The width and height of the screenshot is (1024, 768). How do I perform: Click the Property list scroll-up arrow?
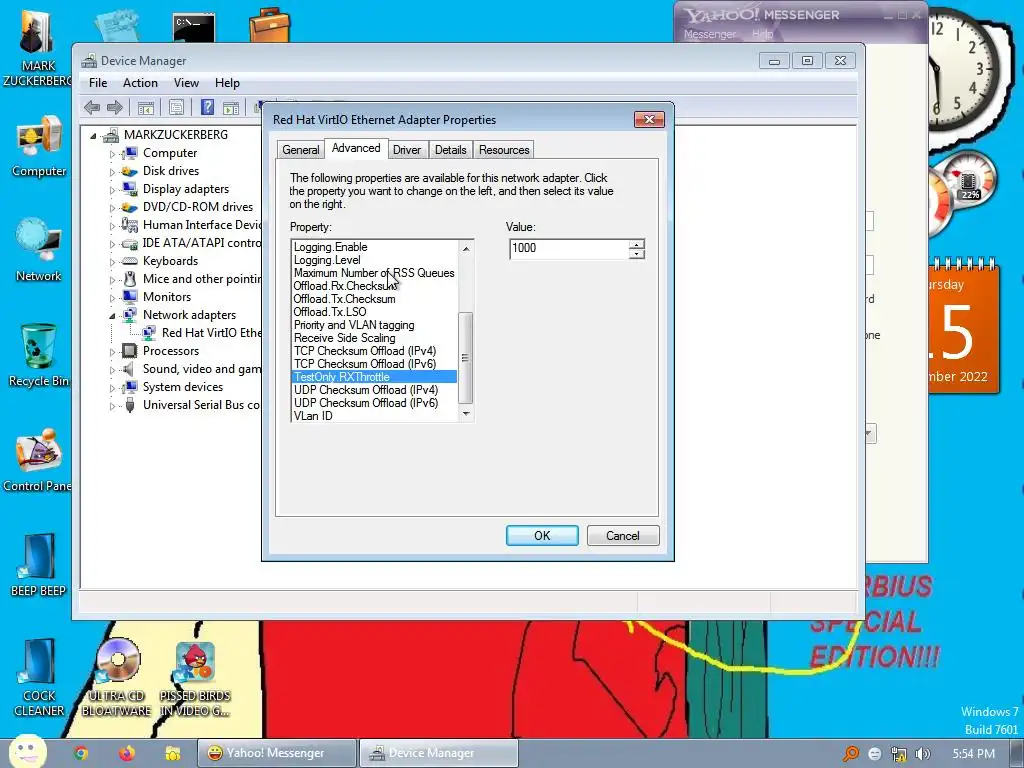[466, 248]
